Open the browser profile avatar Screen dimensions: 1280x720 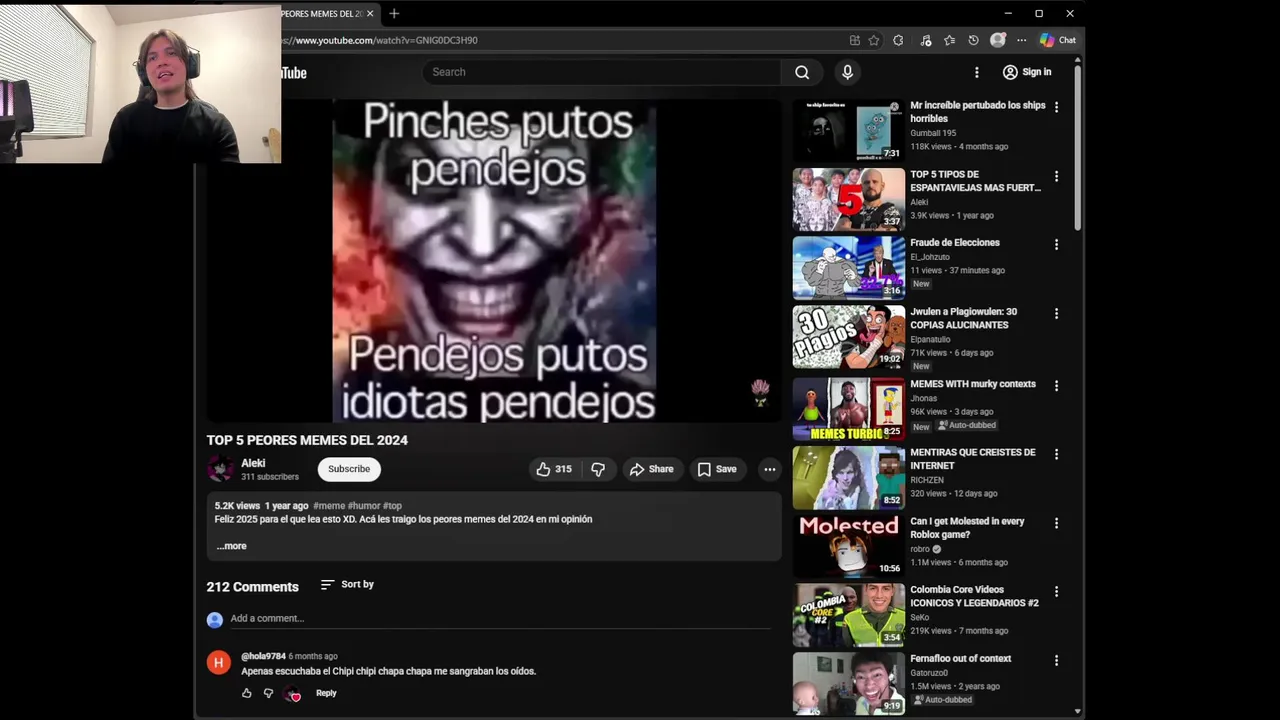(997, 40)
